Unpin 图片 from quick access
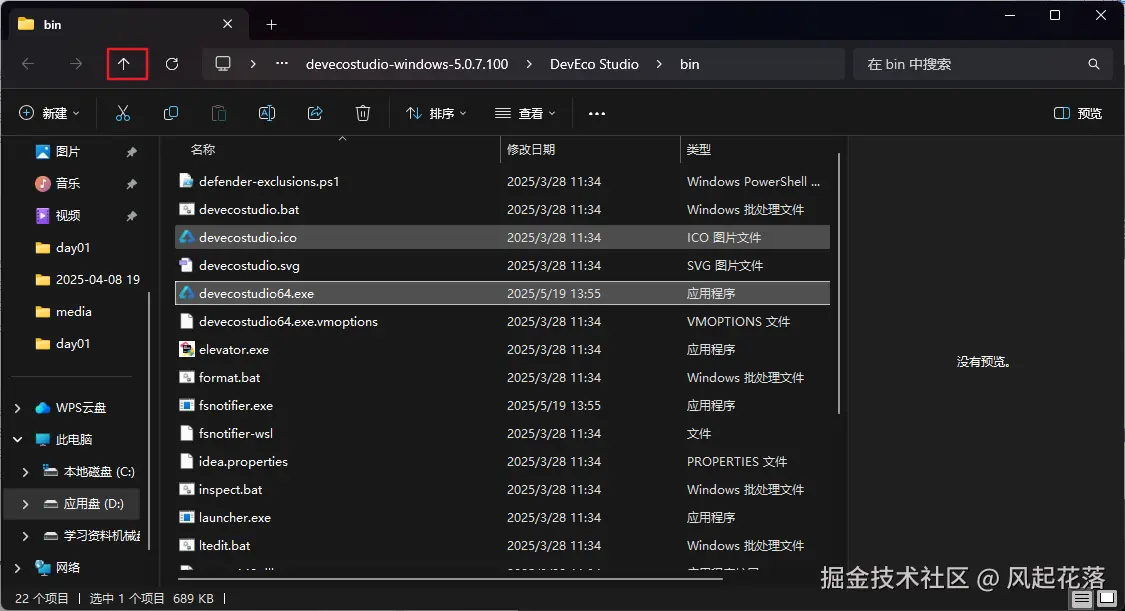This screenshot has height=611, width=1125. [131, 152]
